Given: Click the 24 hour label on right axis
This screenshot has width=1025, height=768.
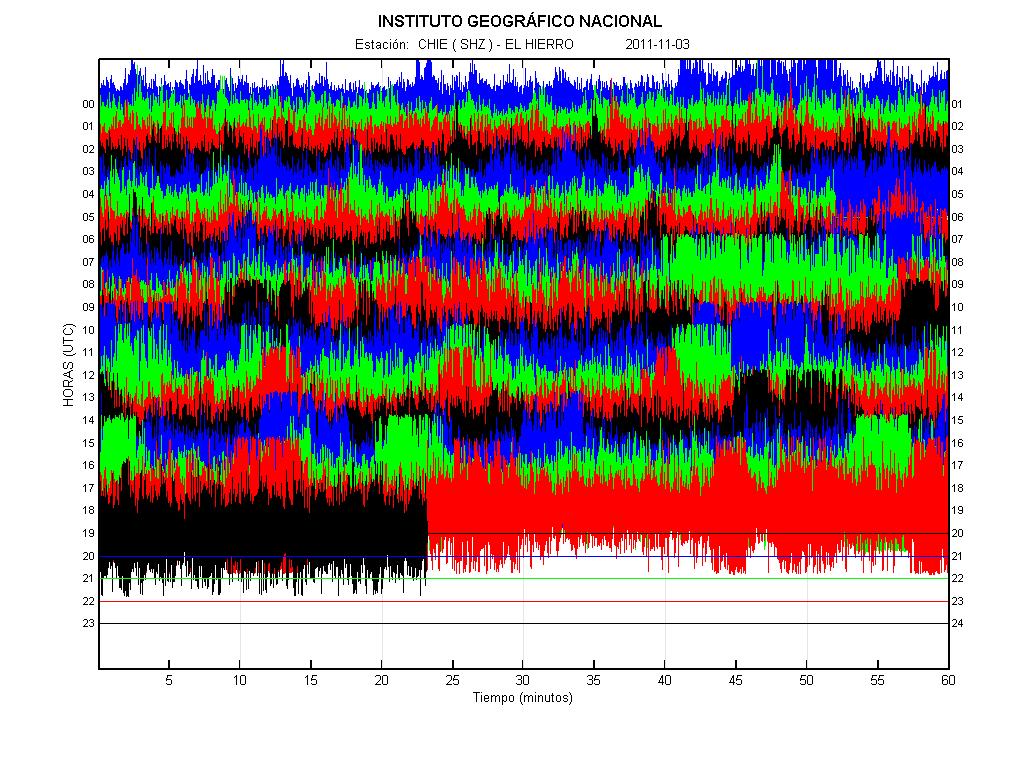Looking at the screenshot, I should [x=957, y=624].
